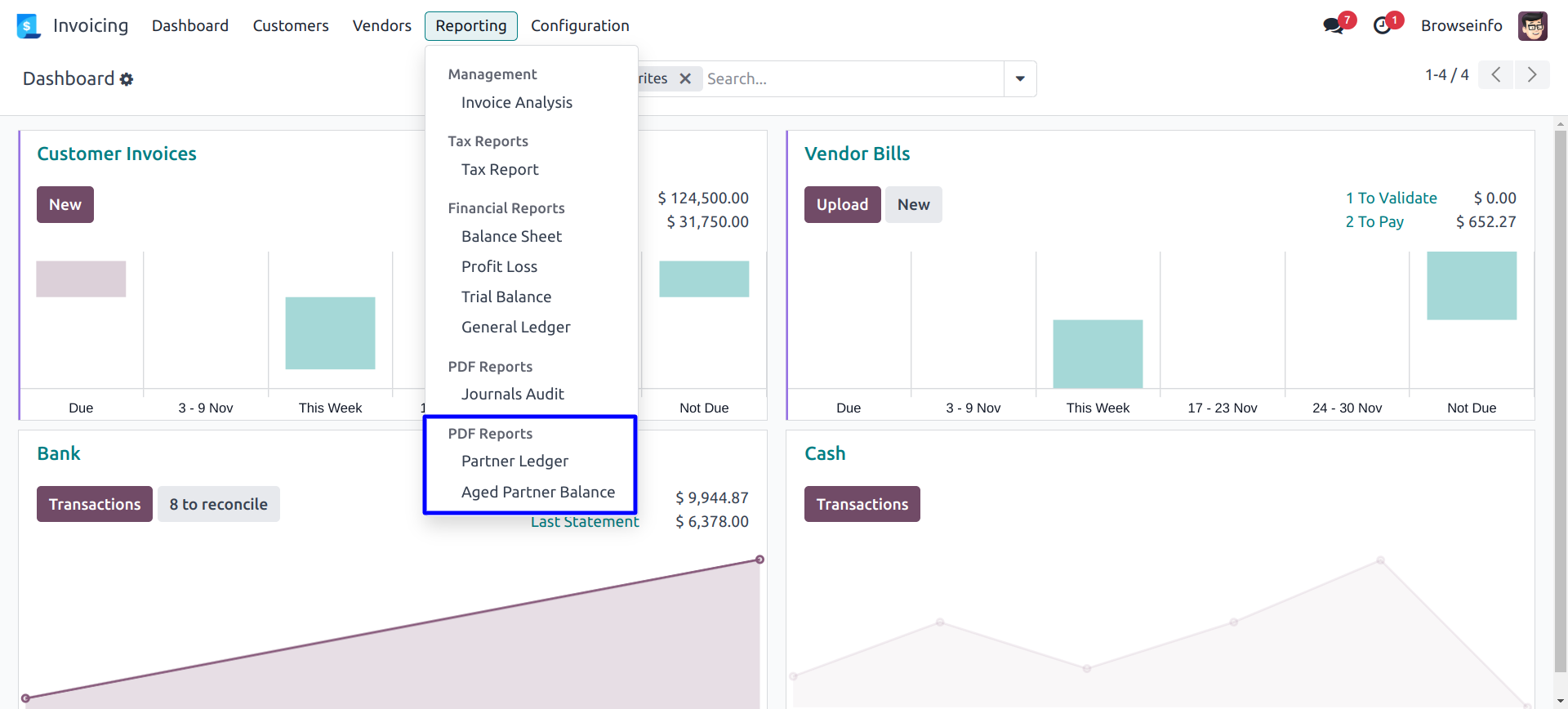Select Partner Ledger from the menu

pyautogui.click(x=514, y=462)
